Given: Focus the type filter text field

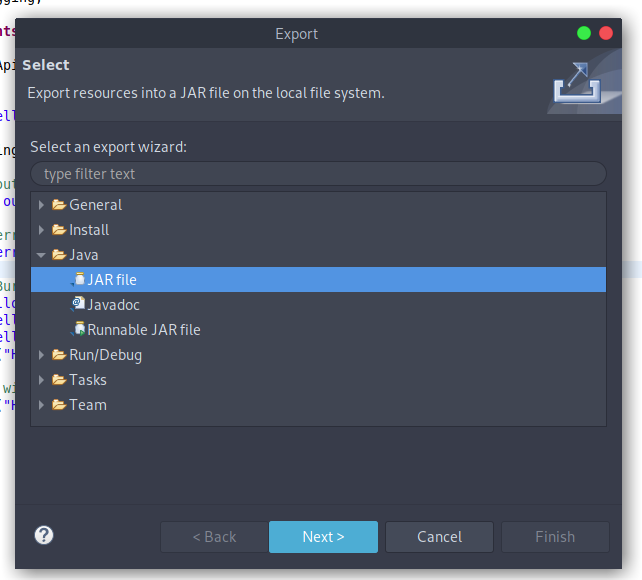Looking at the screenshot, I should tap(318, 174).
